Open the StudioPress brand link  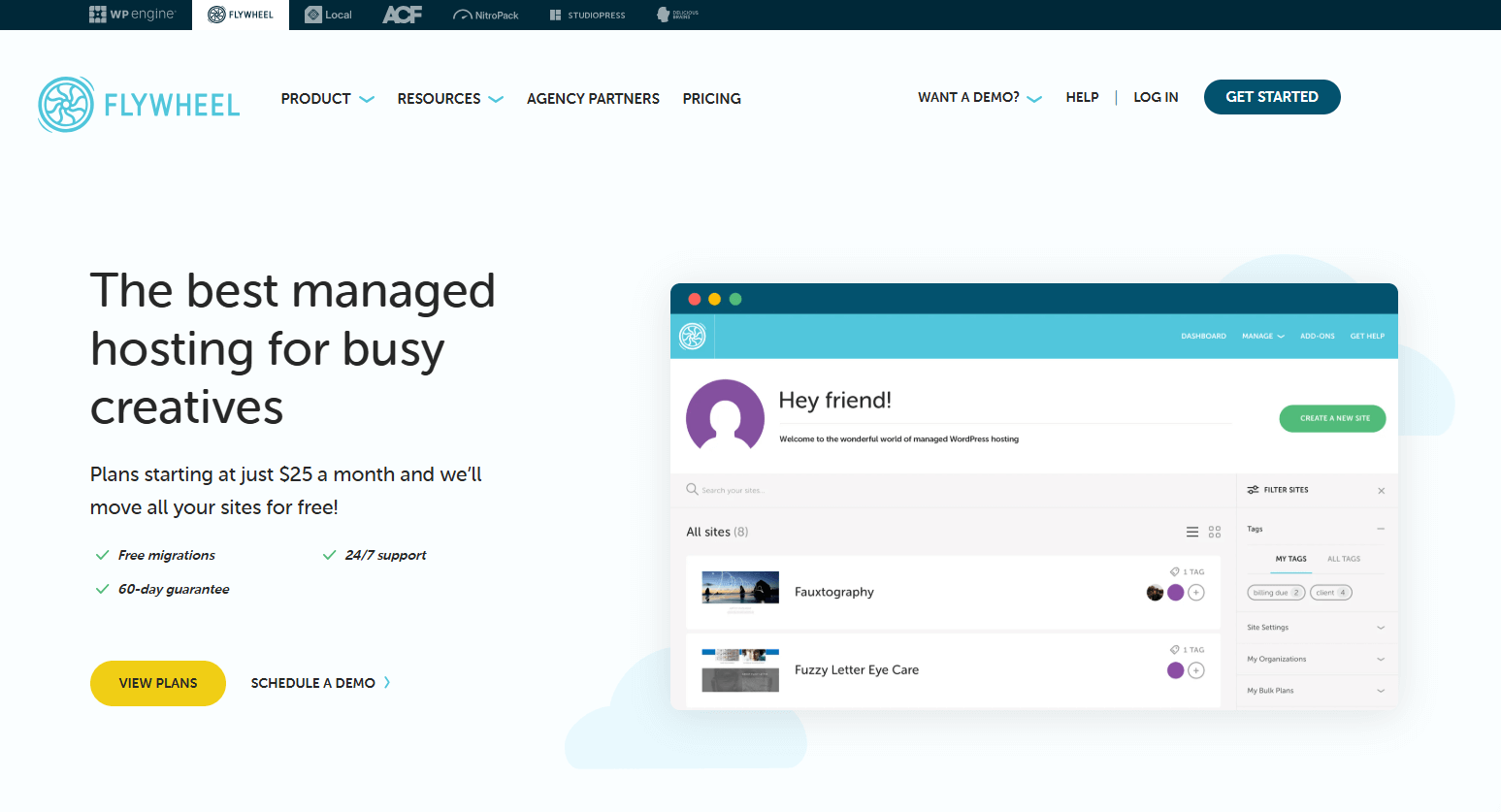587,15
